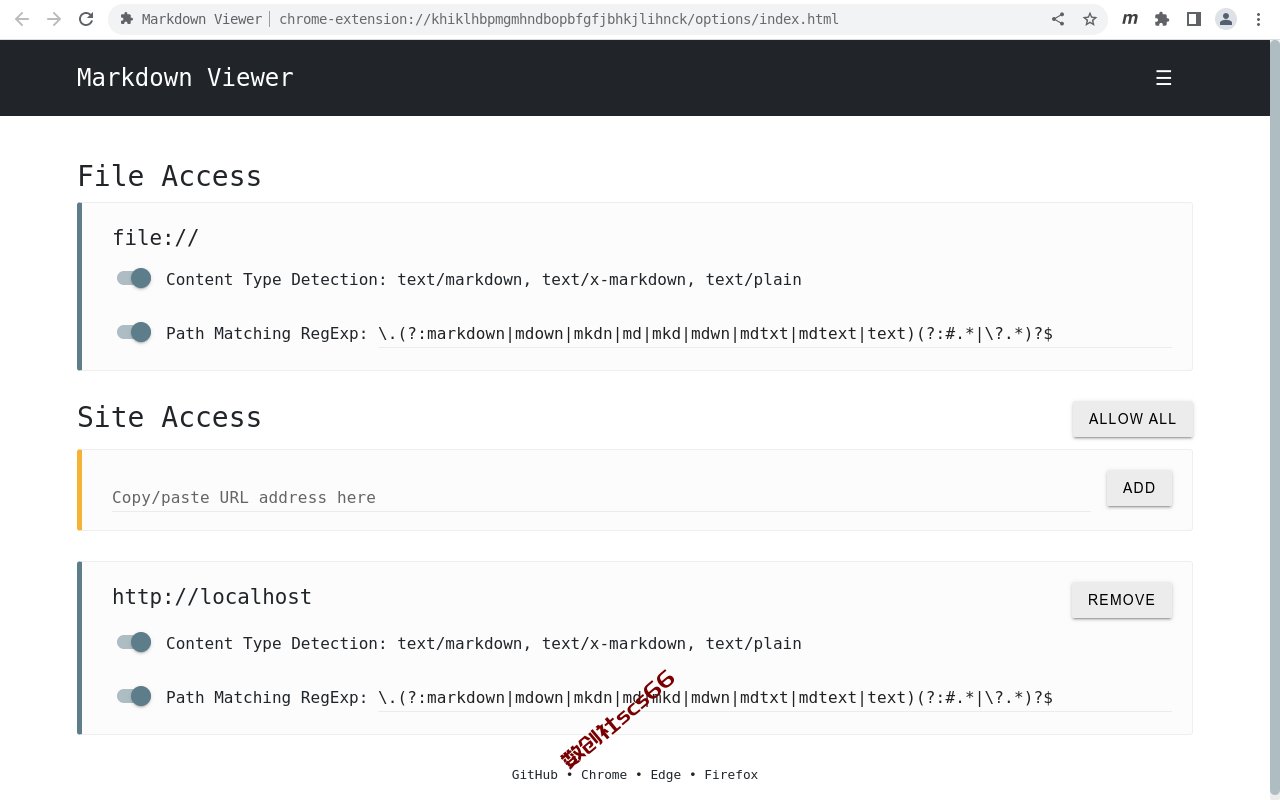The width and height of the screenshot is (1280, 800).
Task: Open the Firefox footer link
Action: coord(731,775)
